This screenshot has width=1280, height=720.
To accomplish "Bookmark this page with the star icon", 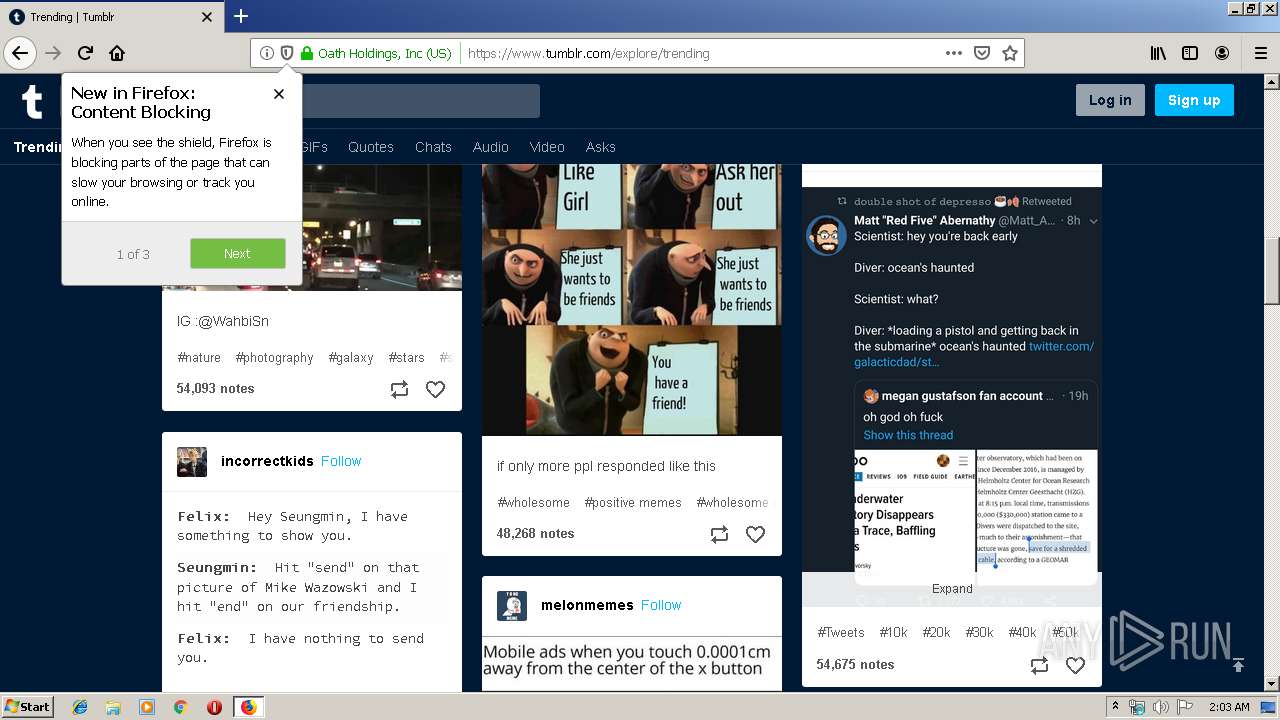I will coord(1010,53).
